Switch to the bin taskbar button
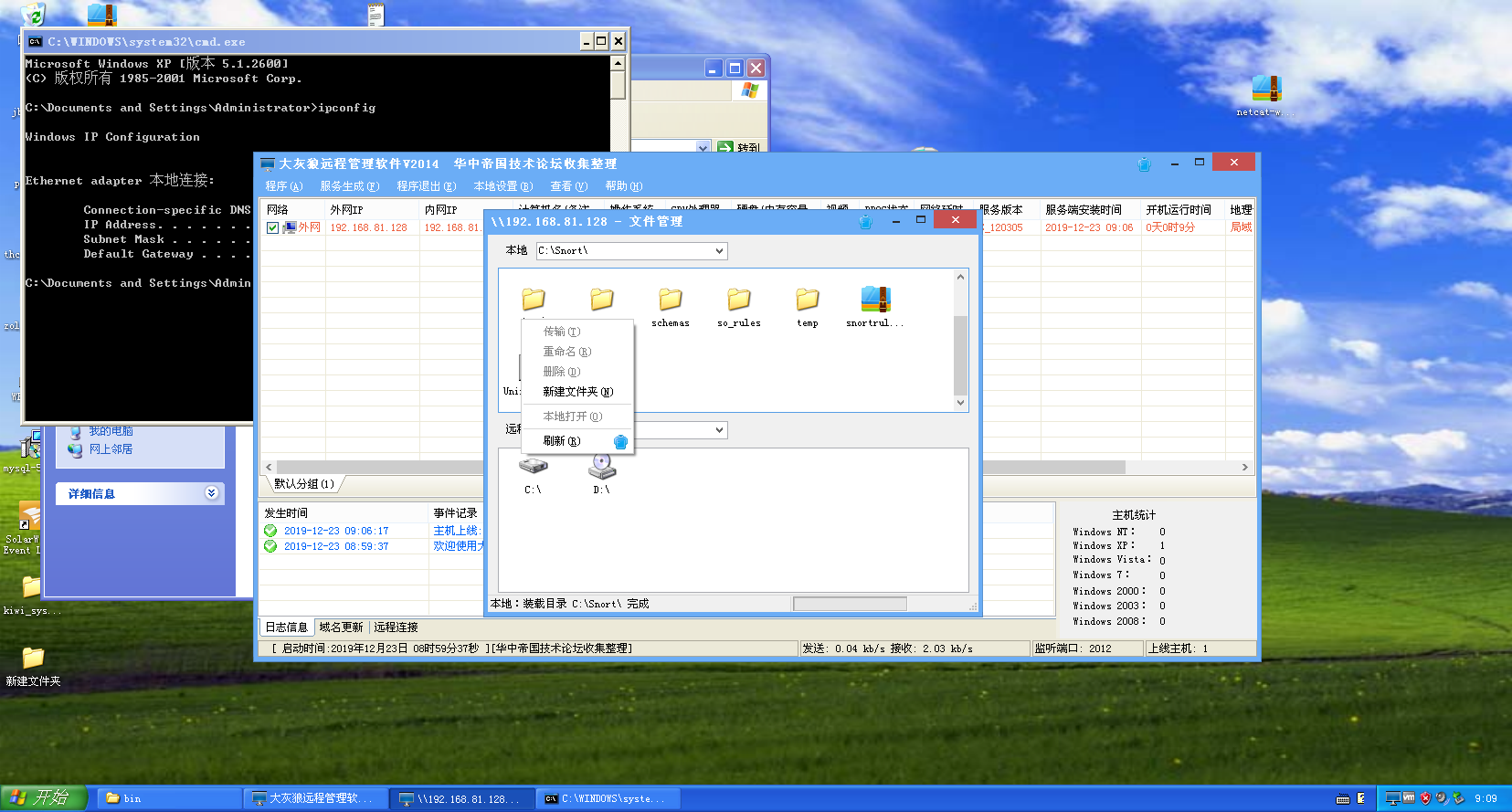 click(169, 798)
